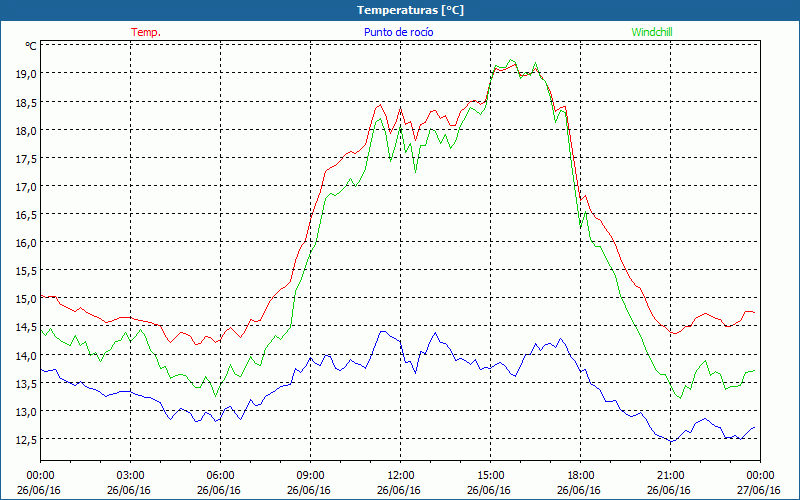The width and height of the screenshot is (800, 500).
Task: Click the 06:00 time axis label
Action: point(220,476)
